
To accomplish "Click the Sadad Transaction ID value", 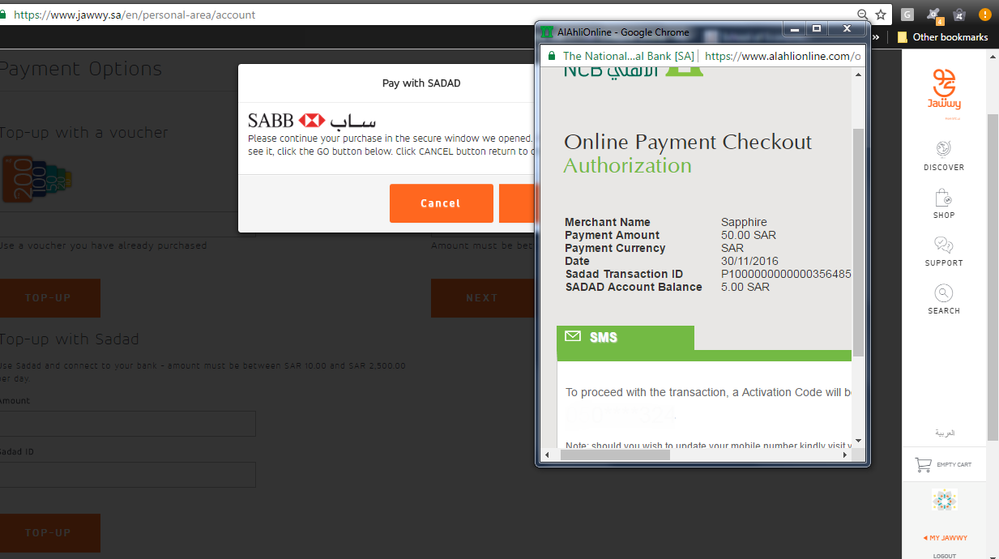I will tap(786, 274).
